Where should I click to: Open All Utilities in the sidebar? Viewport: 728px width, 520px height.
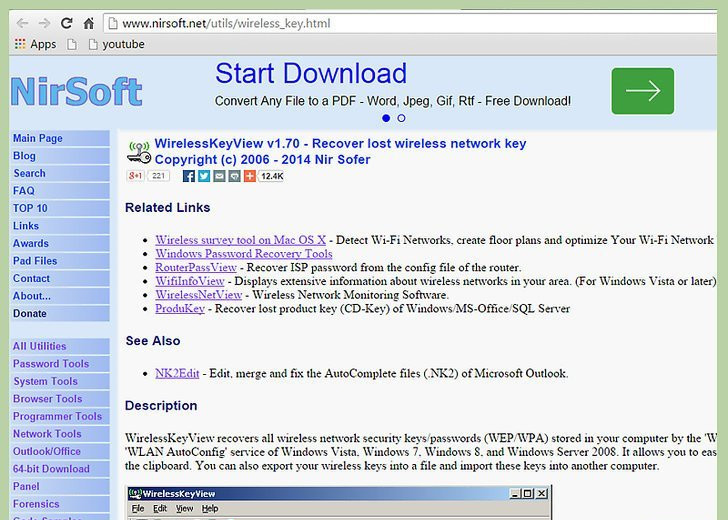[60, 346]
